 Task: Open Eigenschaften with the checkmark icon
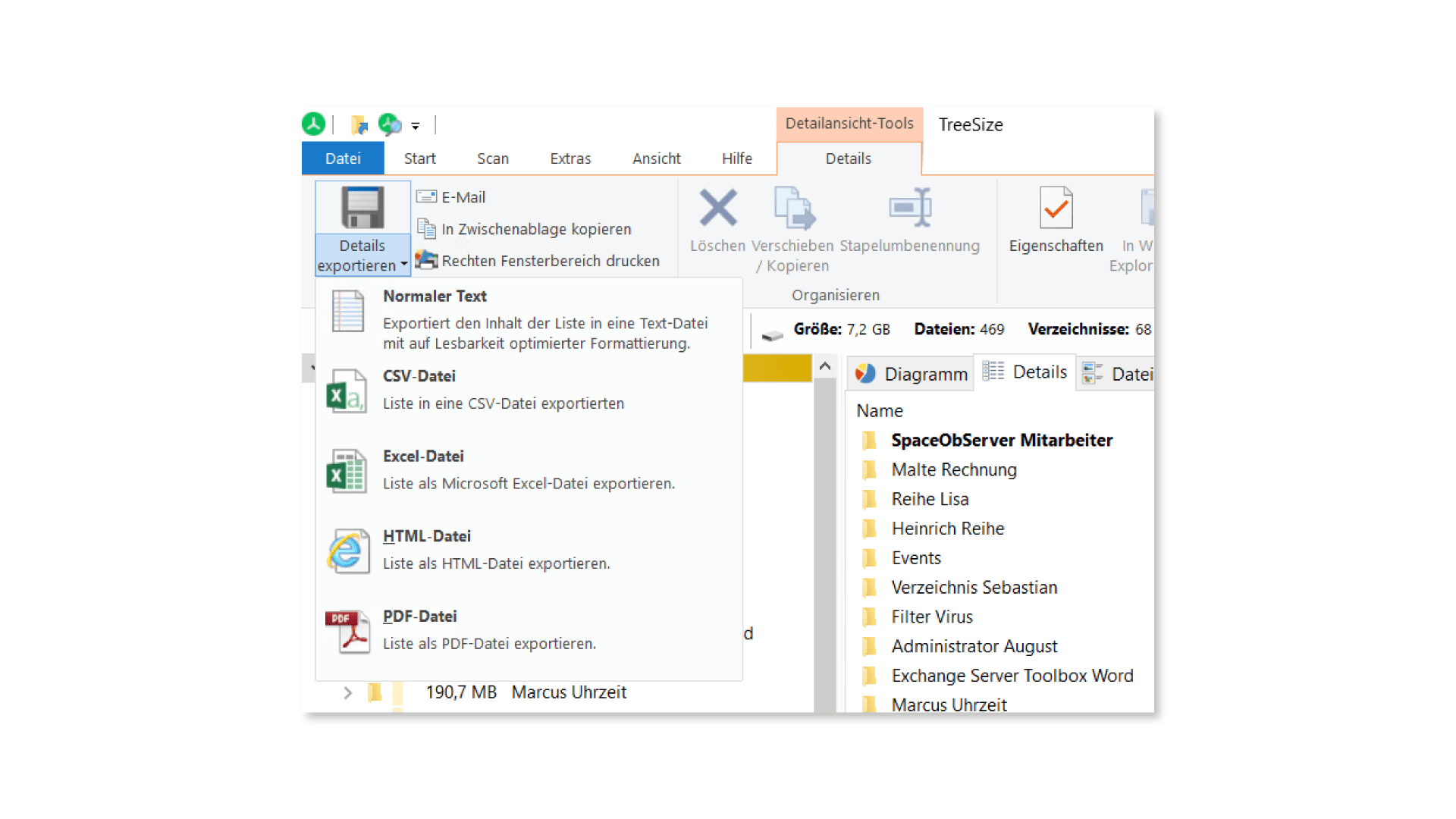click(x=1056, y=208)
